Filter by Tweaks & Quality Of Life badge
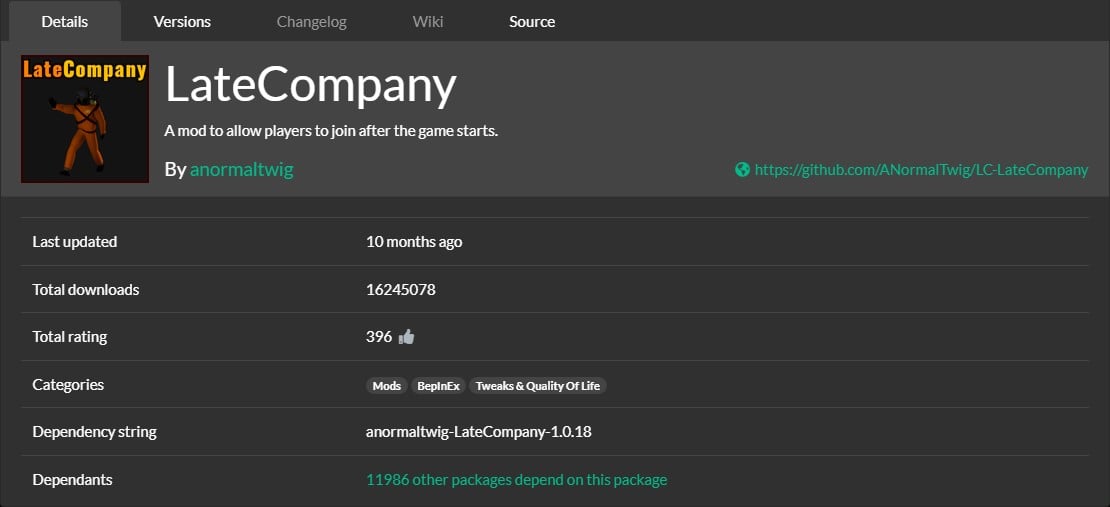This screenshot has width=1110, height=507. pyautogui.click(x=537, y=386)
